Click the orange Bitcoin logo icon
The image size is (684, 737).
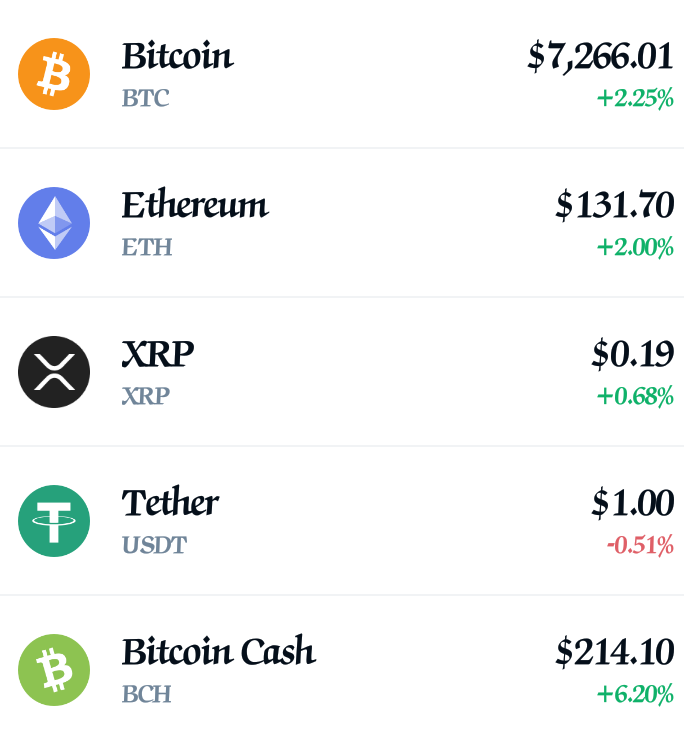(54, 74)
